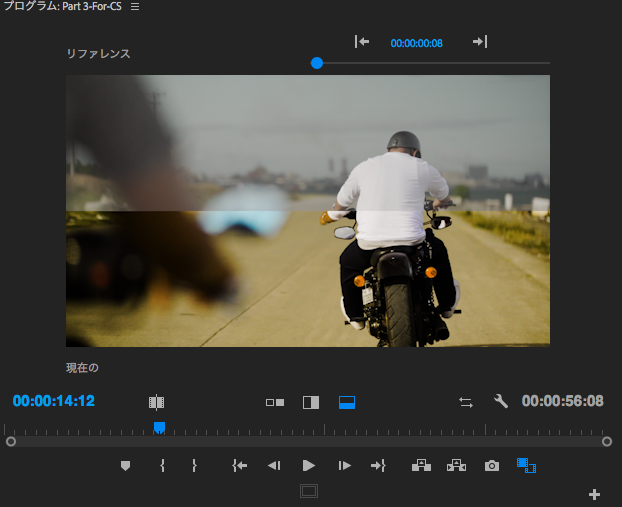Toggle shot or frame comparison button
The image size is (622, 507).
156,402
